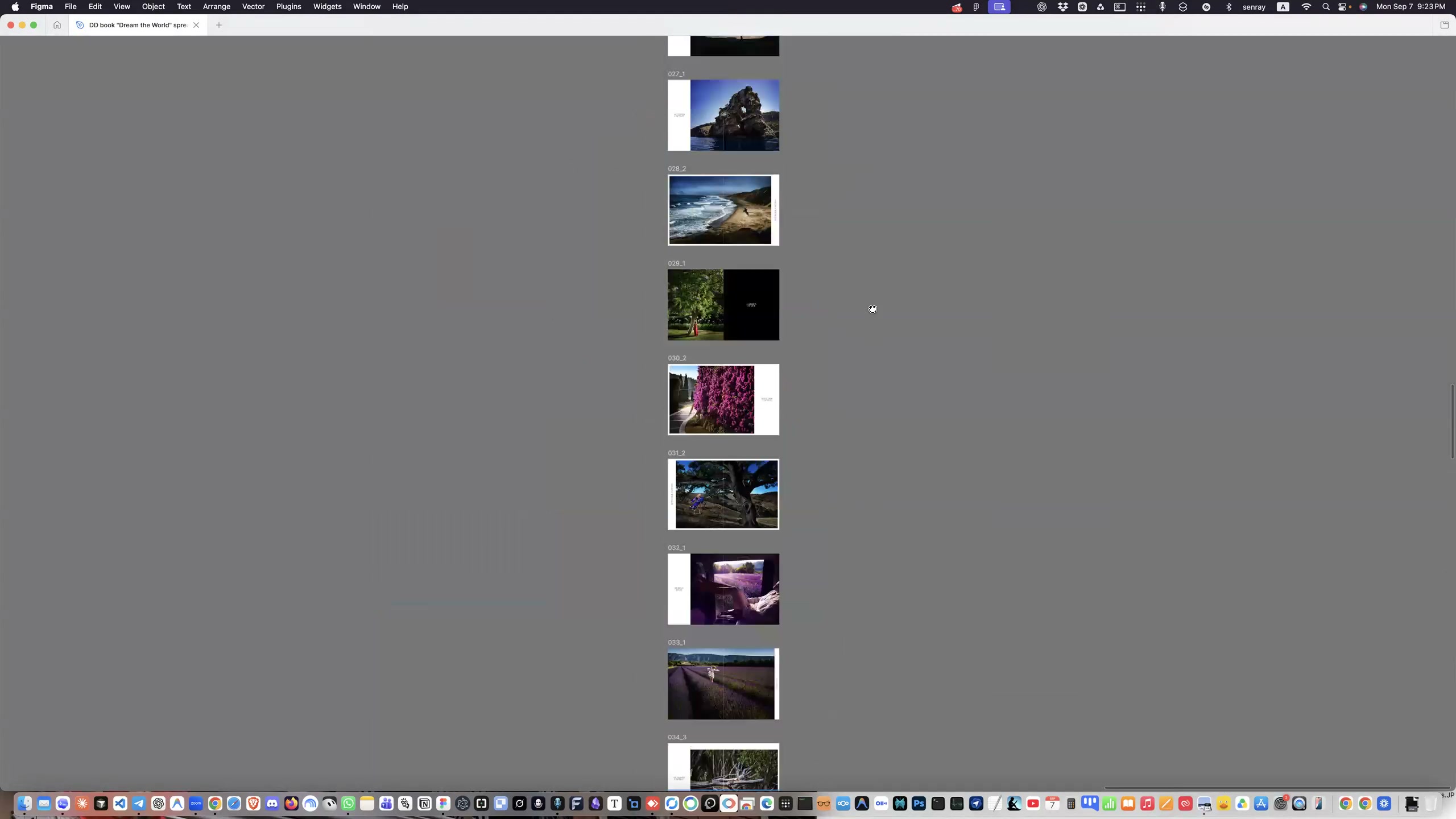Image resolution: width=1456 pixels, height=819 pixels.
Task: Open the File menu
Action: coord(71,7)
